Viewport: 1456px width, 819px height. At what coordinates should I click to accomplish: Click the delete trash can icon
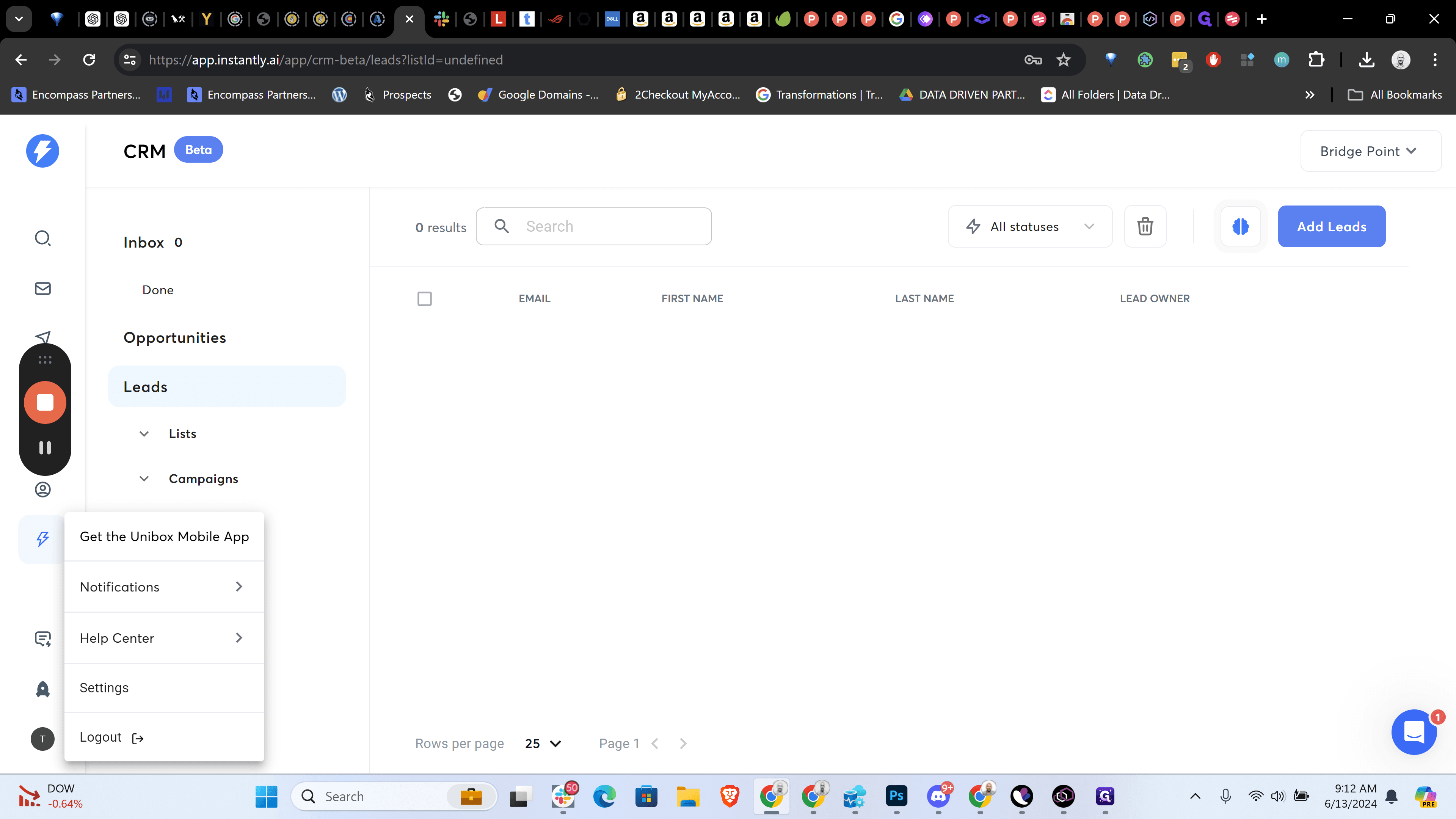pos(1145,226)
